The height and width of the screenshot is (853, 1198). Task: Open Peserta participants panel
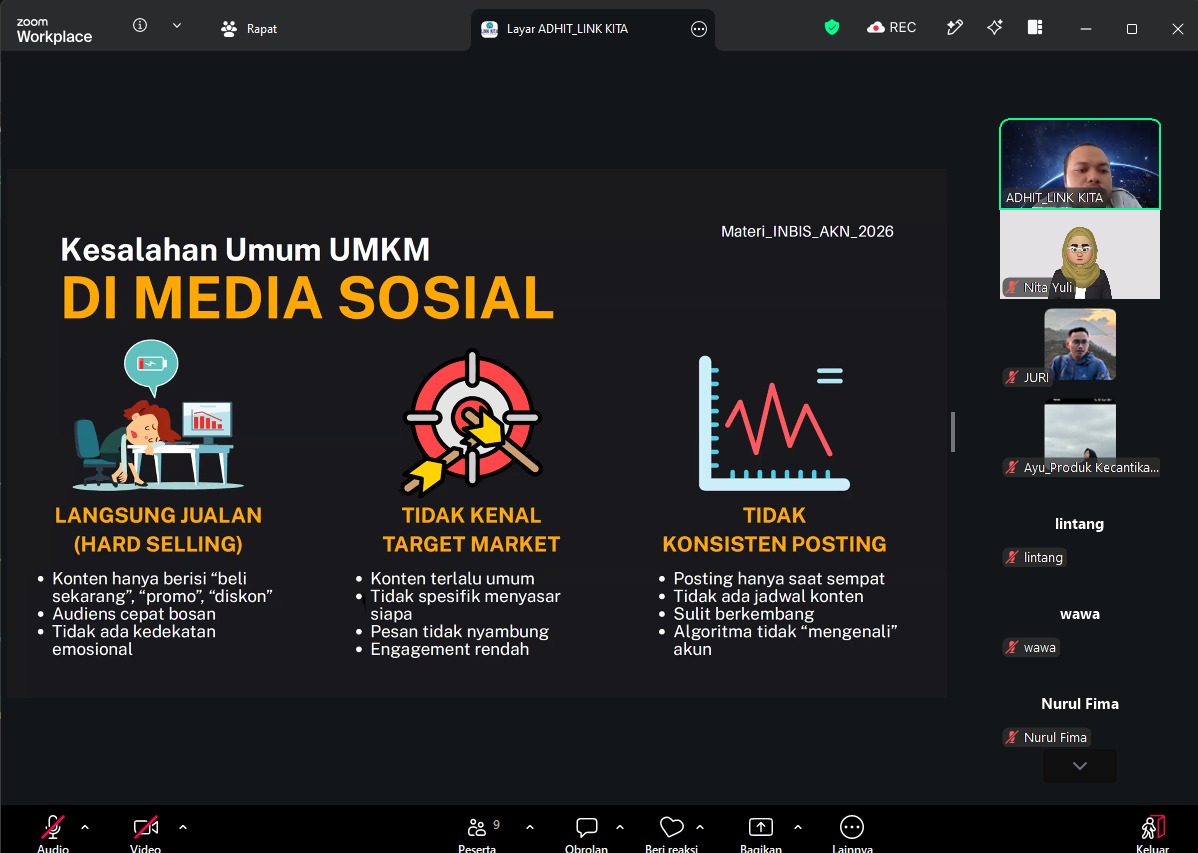(478, 832)
